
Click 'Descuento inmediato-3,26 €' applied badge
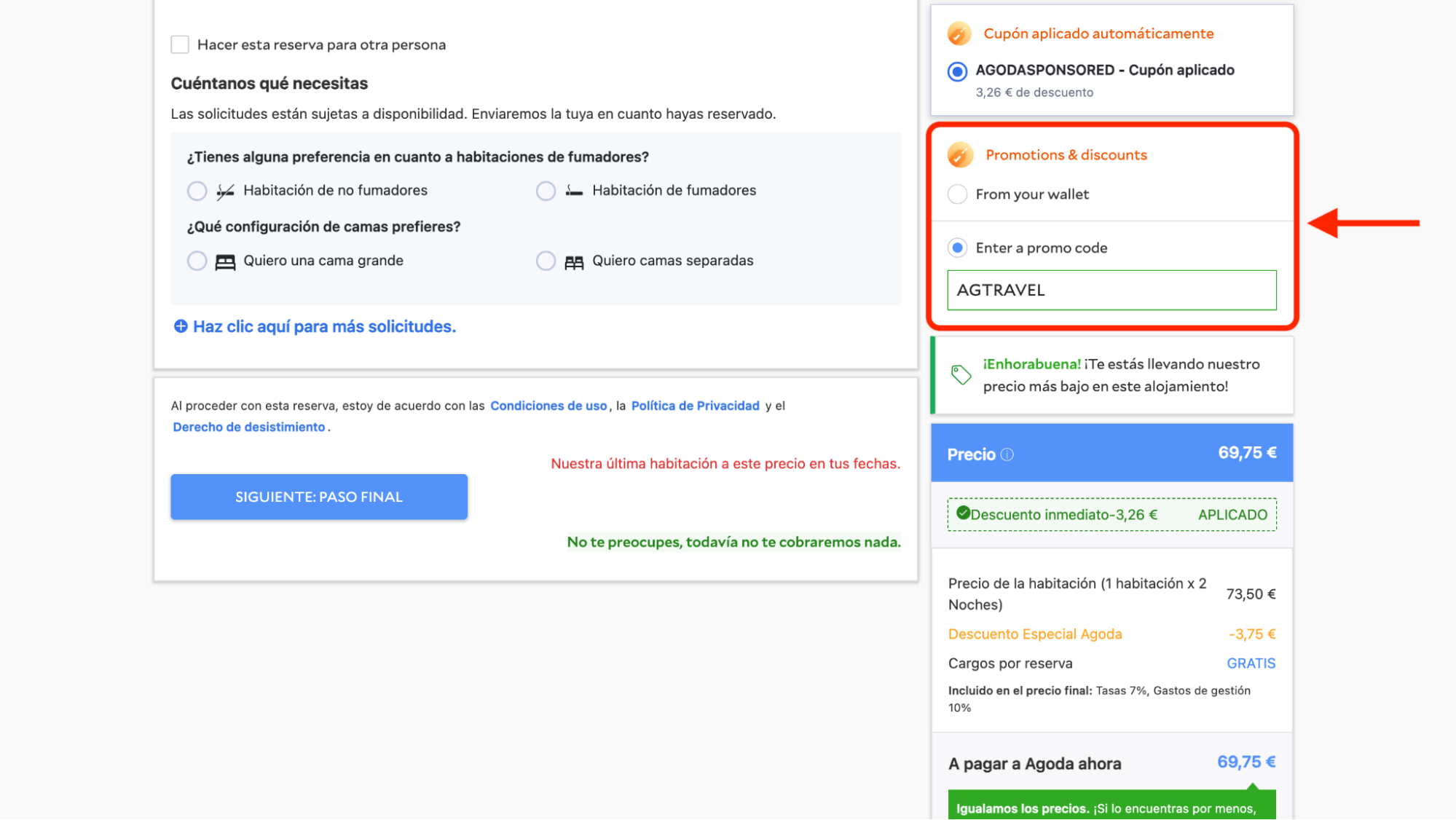tap(1111, 514)
